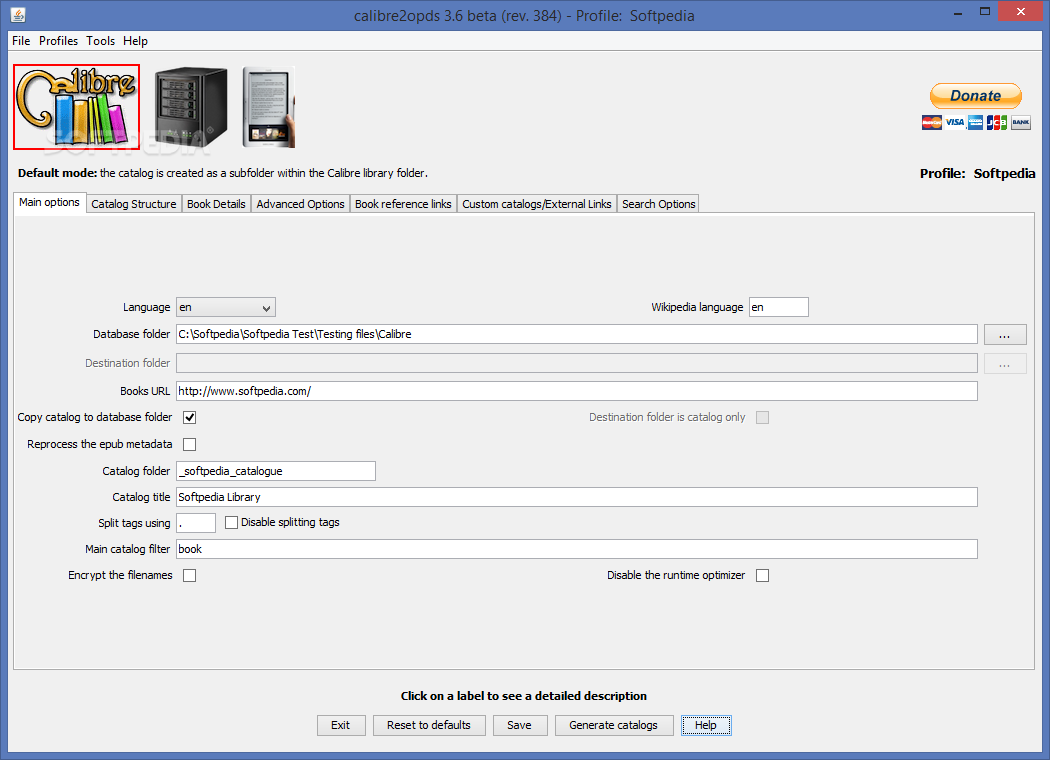1050x760 pixels.
Task: Click the Database folder label
Action: pyautogui.click(x=131, y=334)
